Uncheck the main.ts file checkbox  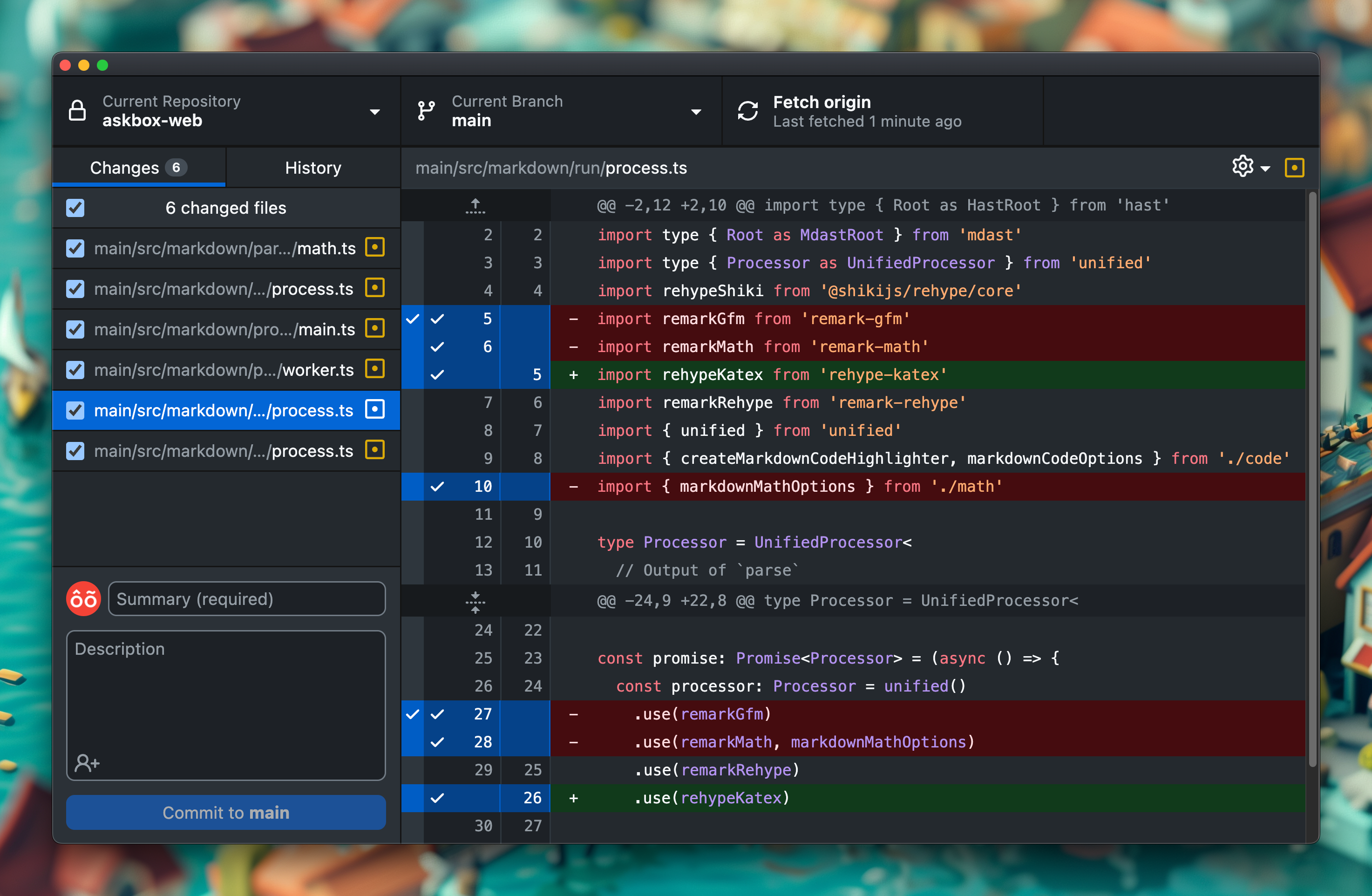point(75,329)
